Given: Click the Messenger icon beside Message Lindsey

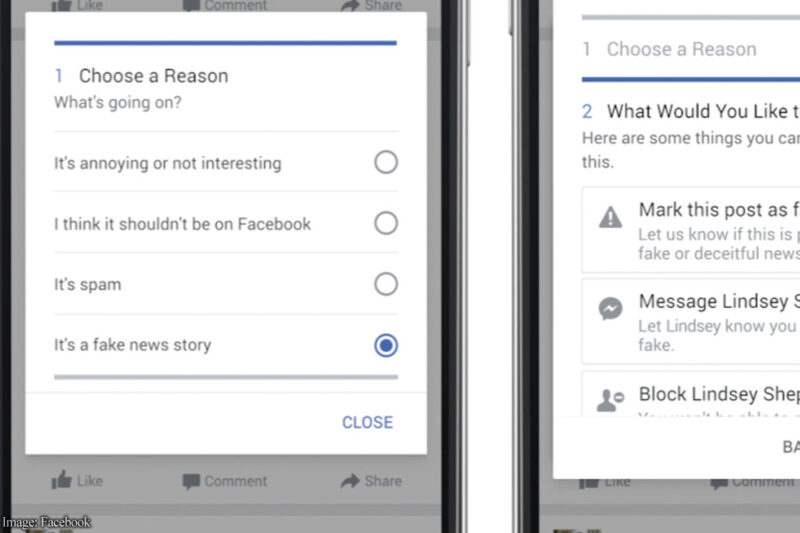Looking at the screenshot, I should tap(610, 308).
